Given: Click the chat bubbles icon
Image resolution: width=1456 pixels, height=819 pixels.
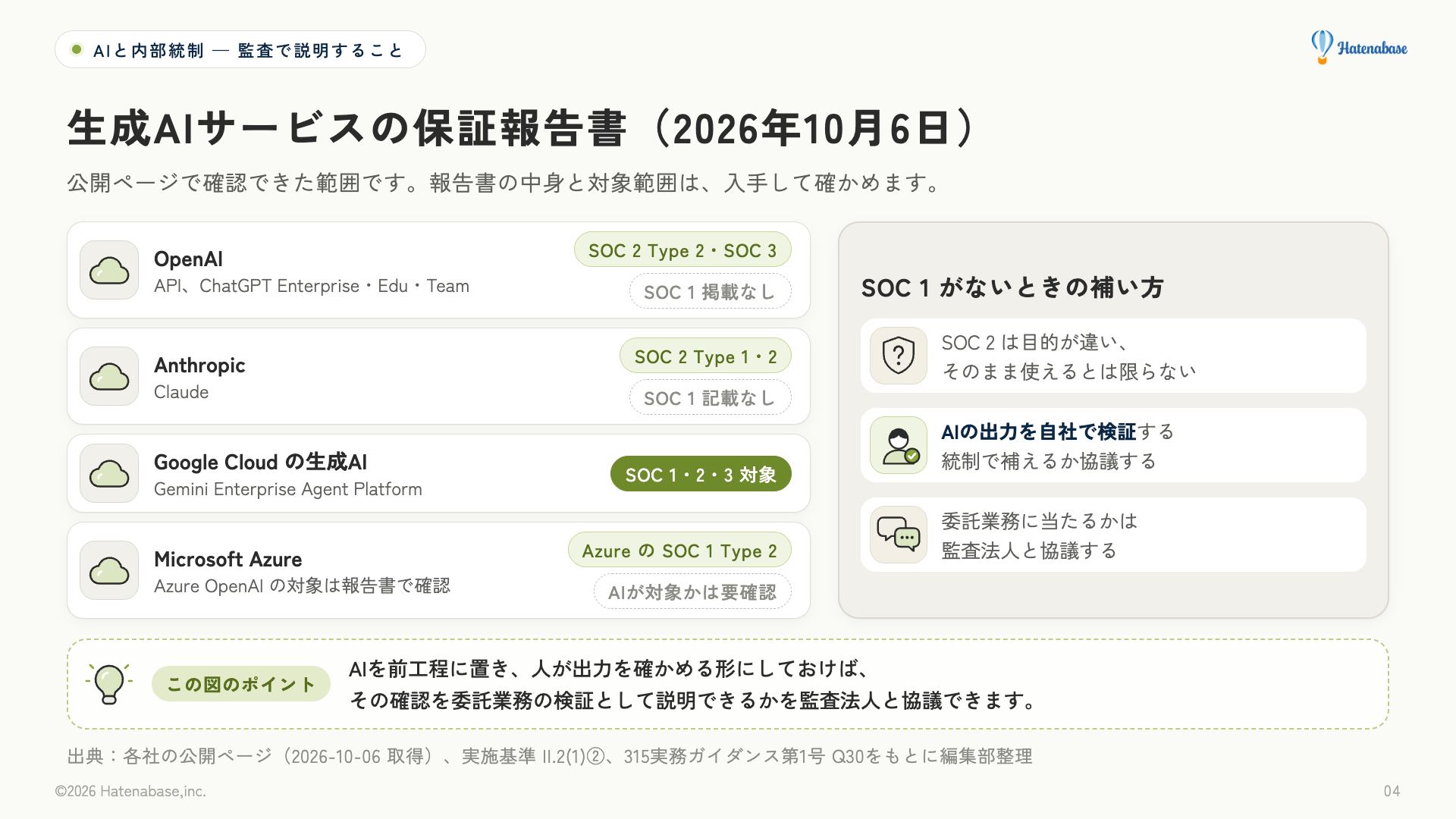Looking at the screenshot, I should point(899,535).
